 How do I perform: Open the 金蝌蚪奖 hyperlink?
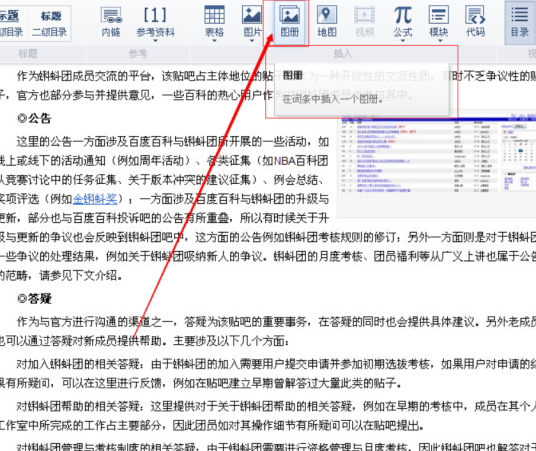(x=95, y=199)
